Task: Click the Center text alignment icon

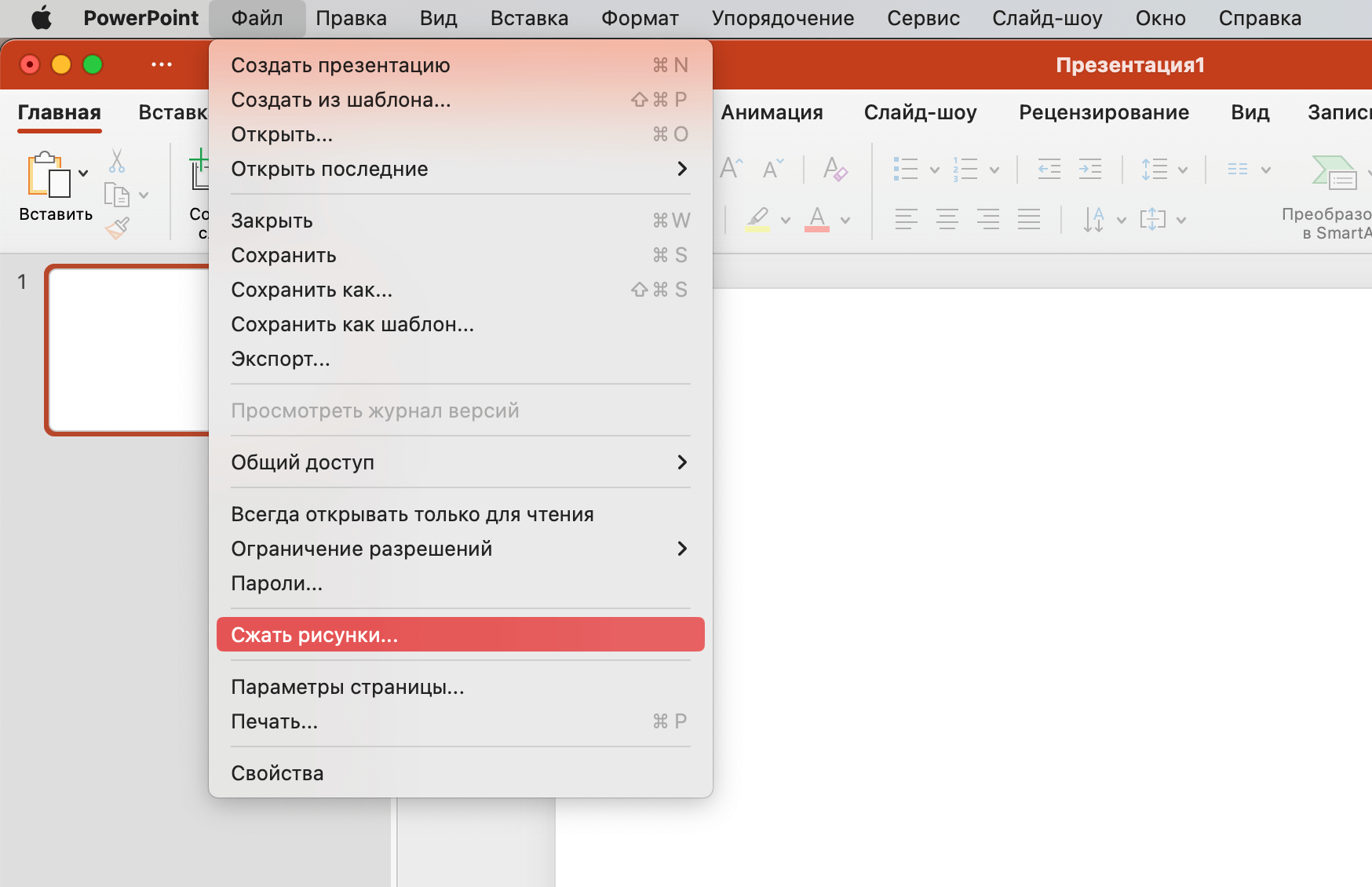Action: tap(947, 219)
